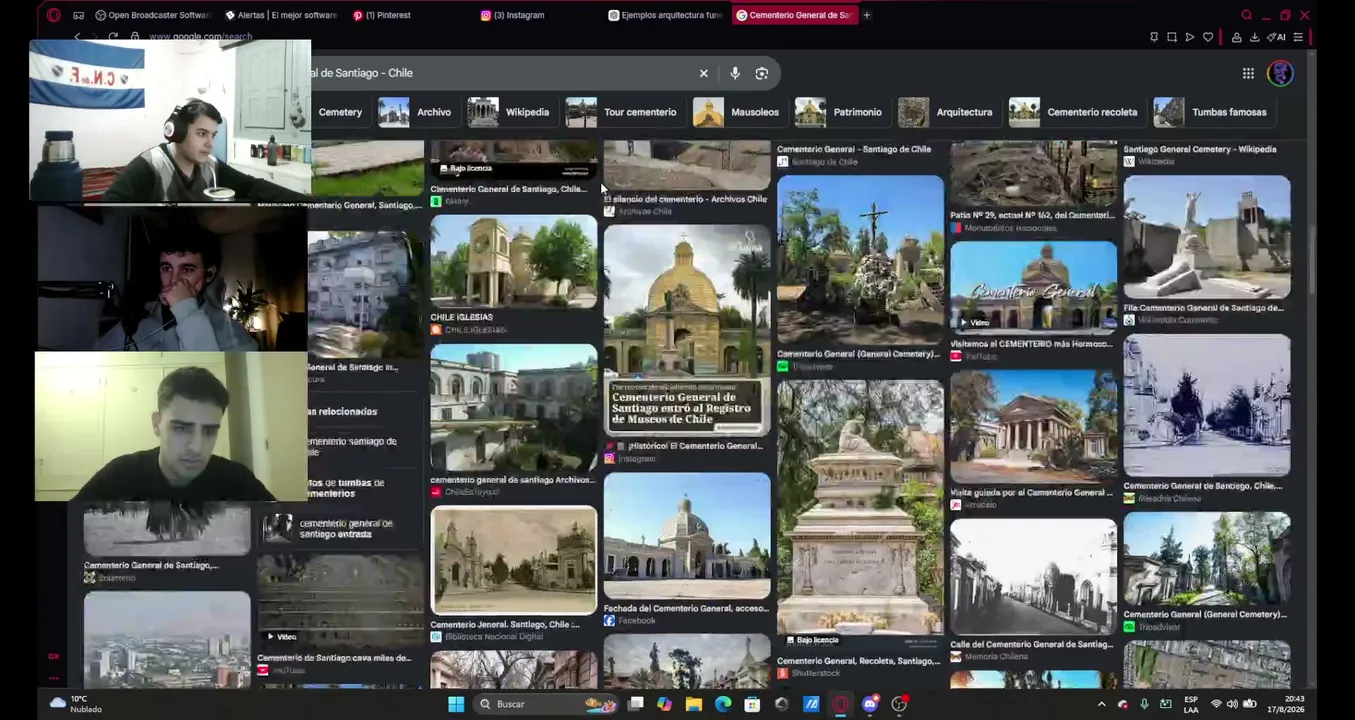Open the Santiago General Cemetery - Wikipedia link
This screenshot has width=1355, height=720.
click(x=1200, y=149)
